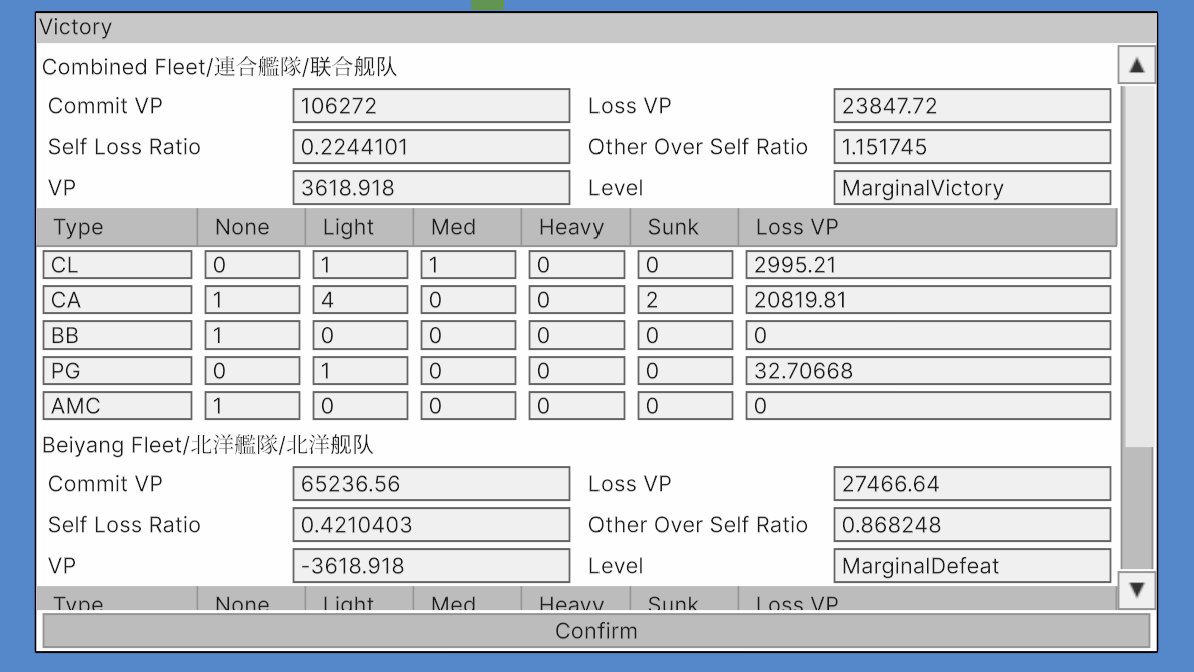Select Combined Fleet Commit VP field
This screenshot has width=1194, height=672.
tap(431, 106)
